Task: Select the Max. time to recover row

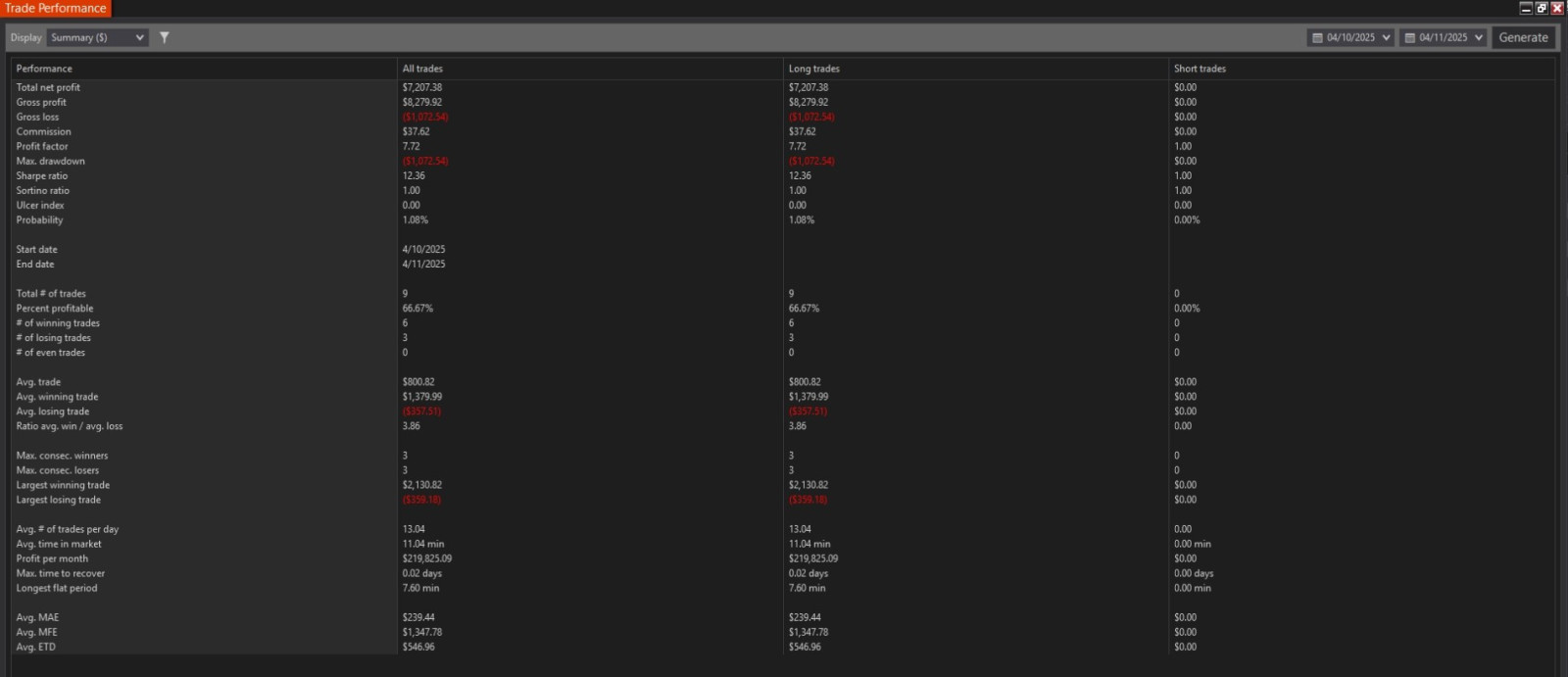Action: (x=61, y=572)
